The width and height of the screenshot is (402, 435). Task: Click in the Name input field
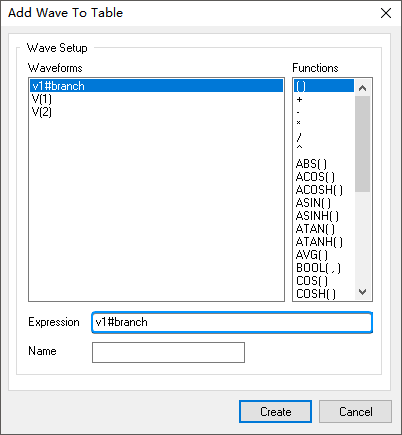[168, 352]
